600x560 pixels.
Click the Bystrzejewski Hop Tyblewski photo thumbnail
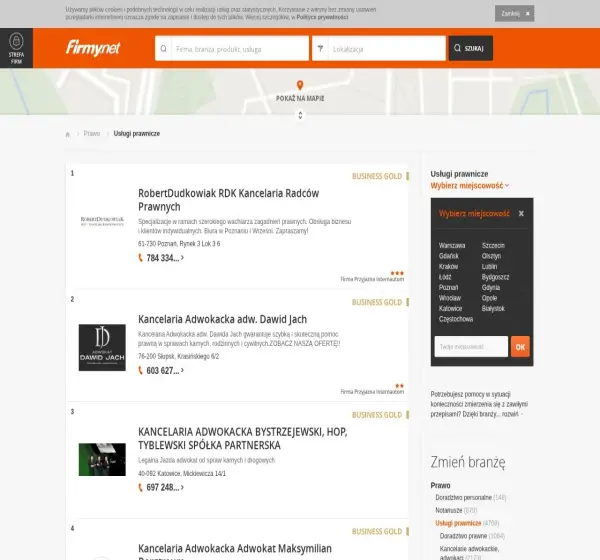click(102, 459)
